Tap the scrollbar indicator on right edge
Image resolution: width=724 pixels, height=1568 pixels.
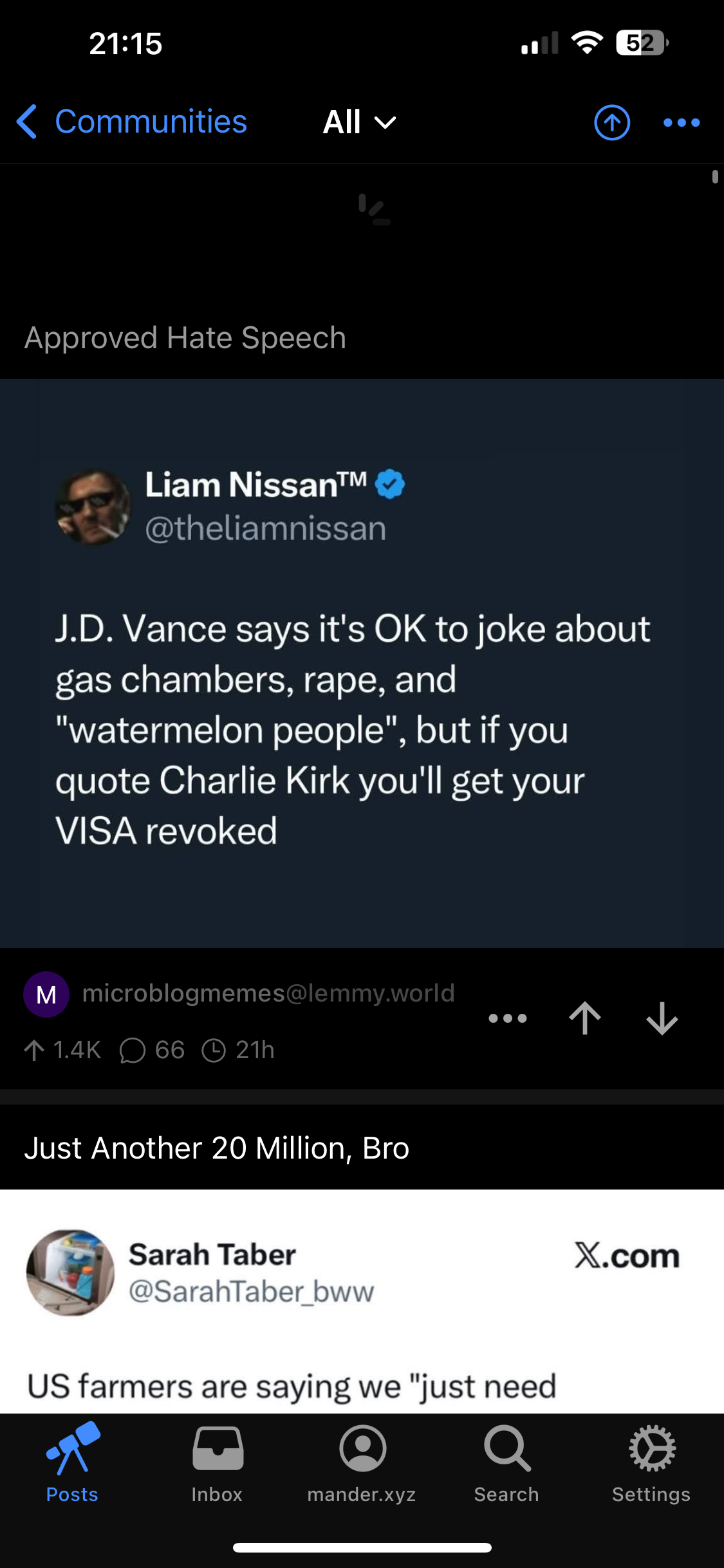pos(715,176)
